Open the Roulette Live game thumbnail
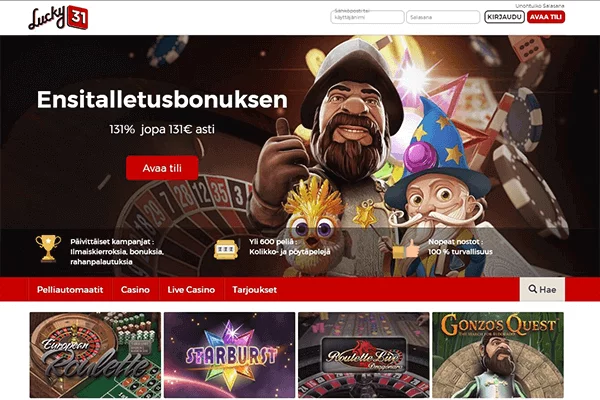The image size is (600, 400). (364, 355)
